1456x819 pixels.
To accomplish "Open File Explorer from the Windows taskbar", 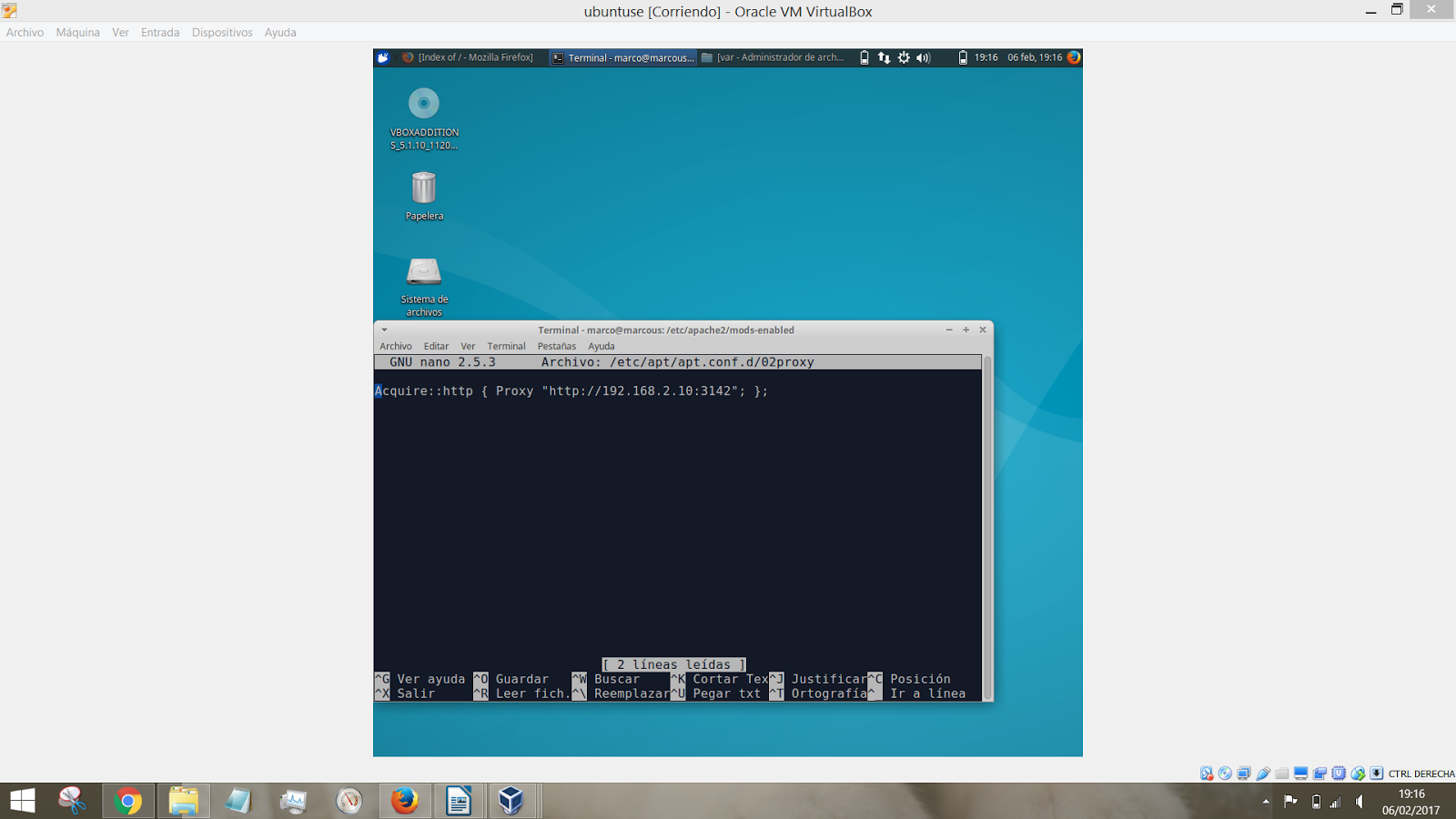I will click(183, 801).
